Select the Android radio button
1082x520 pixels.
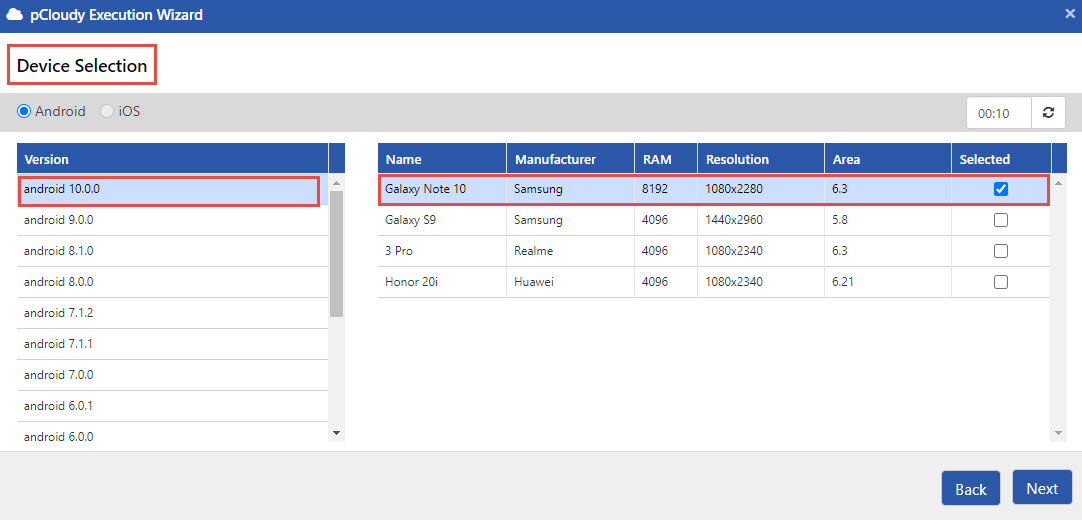click(24, 111)
